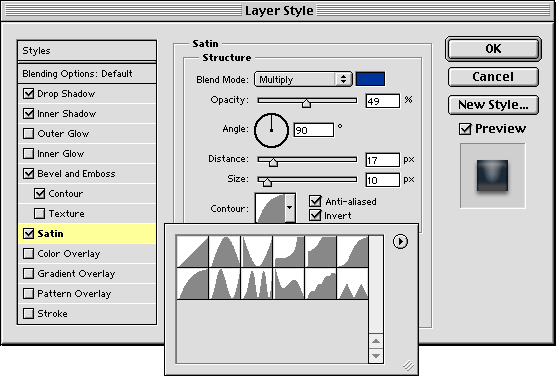Click the Size slider handle
This screenshot has height=376, width=556.
click(x=267, y=182)
